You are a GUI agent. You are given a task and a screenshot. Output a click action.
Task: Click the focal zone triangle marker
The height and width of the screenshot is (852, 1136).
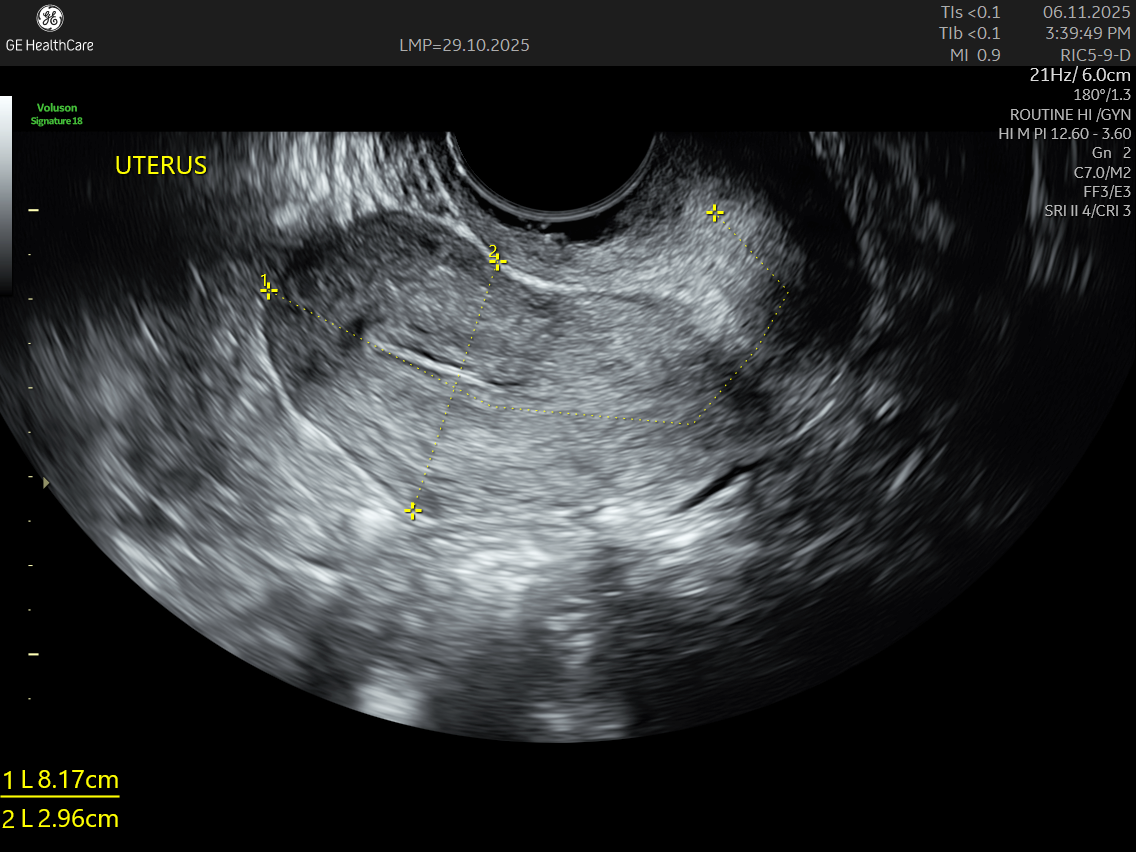coord(44,483)
